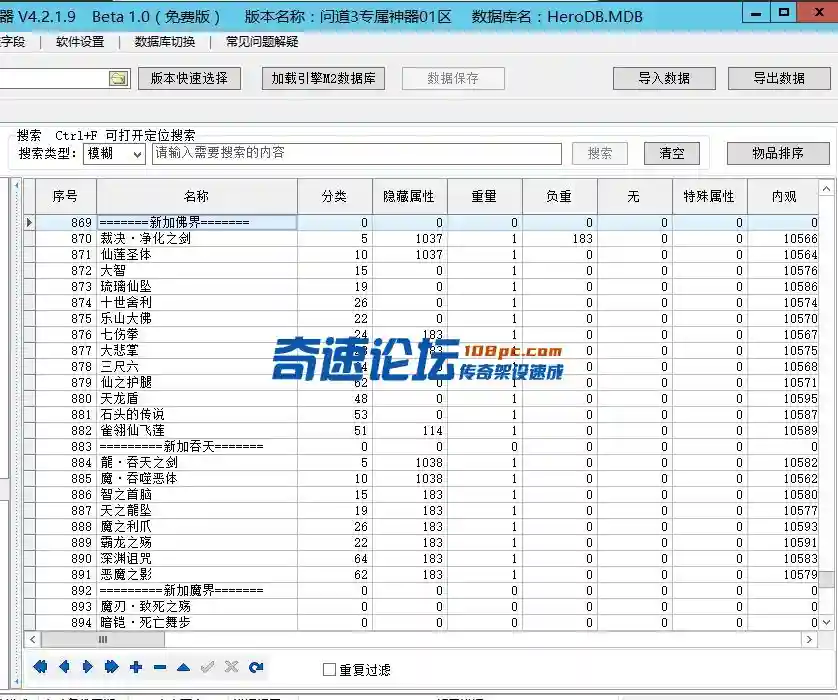Refresh data with the circular arrow icon
Viewport: 838px width, 700px height.
point(256,666)
